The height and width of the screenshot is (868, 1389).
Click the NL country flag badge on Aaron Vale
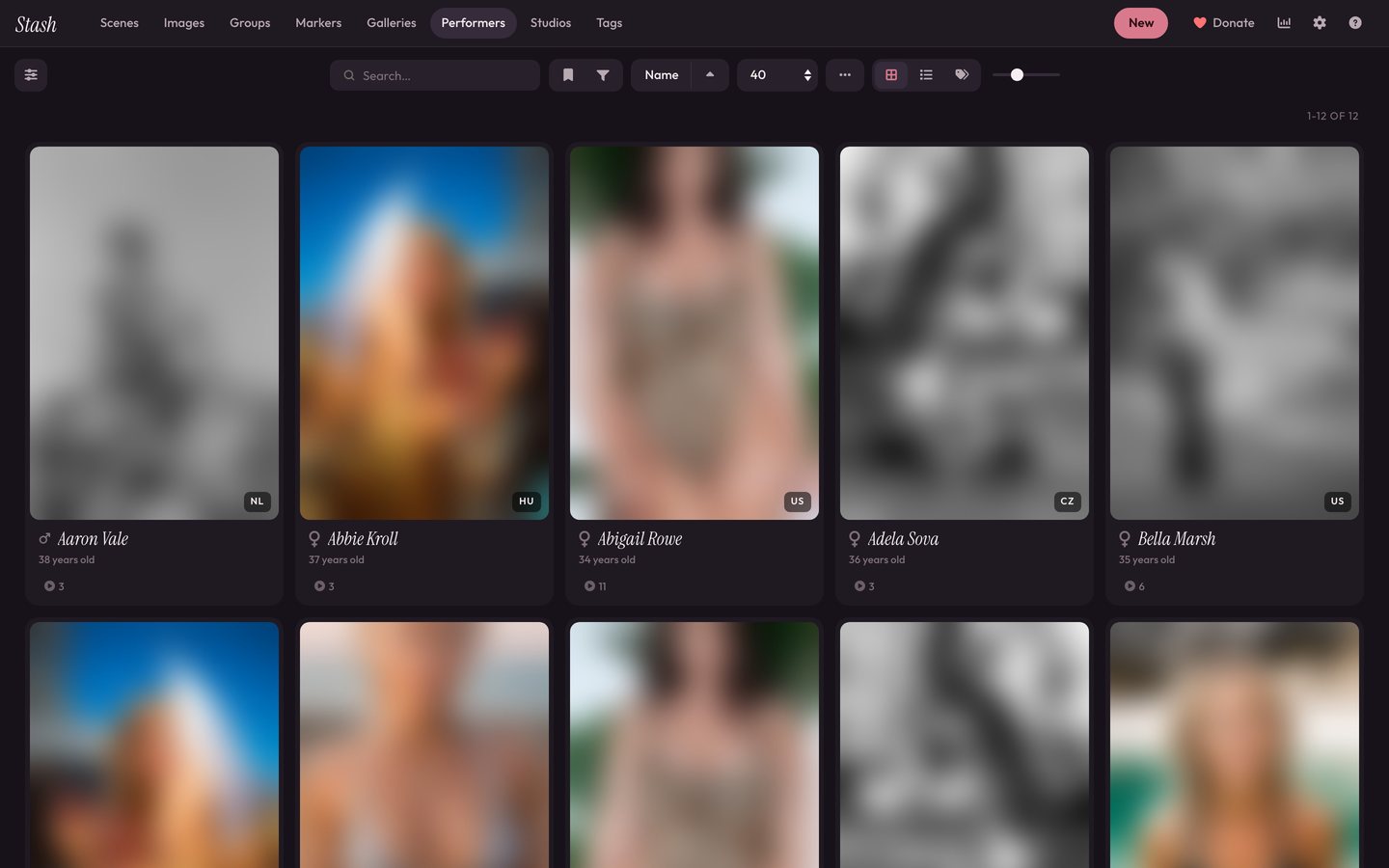tap(257, 502)
